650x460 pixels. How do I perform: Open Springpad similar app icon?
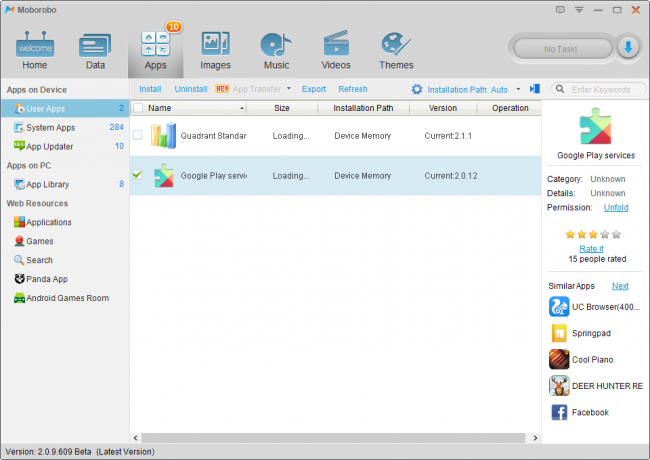click(x=559, y=333)
